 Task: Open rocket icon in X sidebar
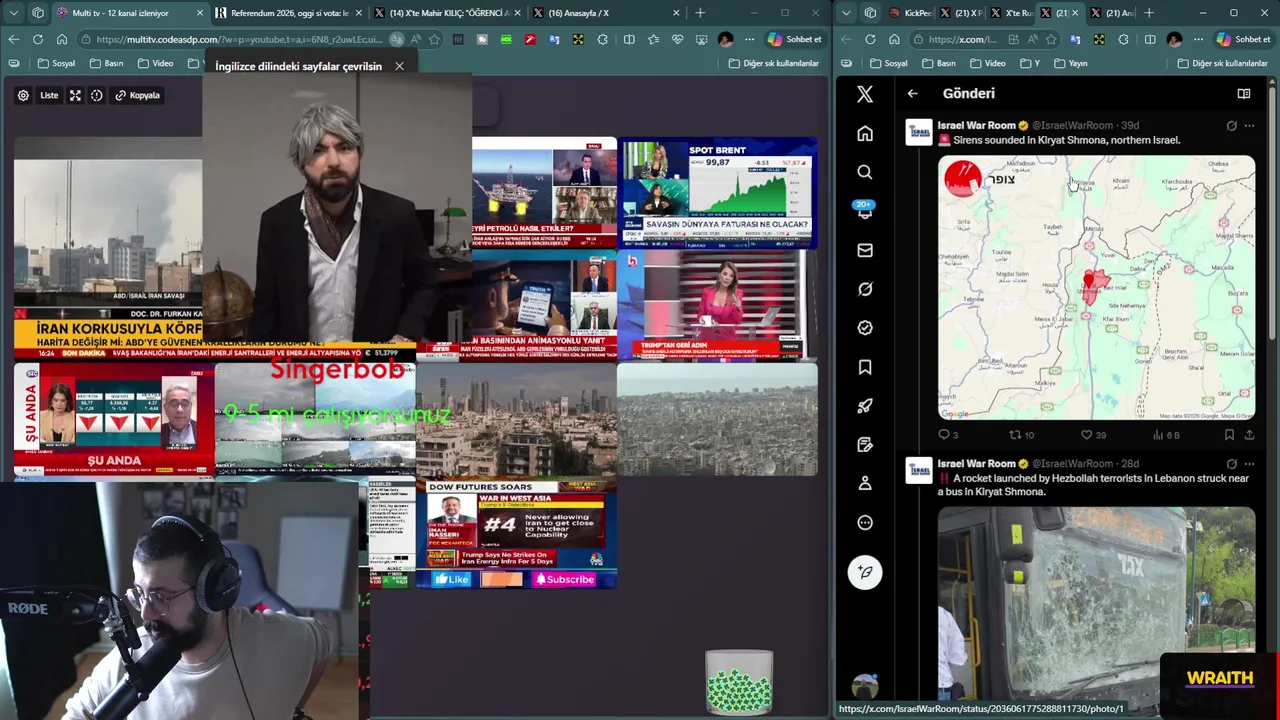click(865, 406)
